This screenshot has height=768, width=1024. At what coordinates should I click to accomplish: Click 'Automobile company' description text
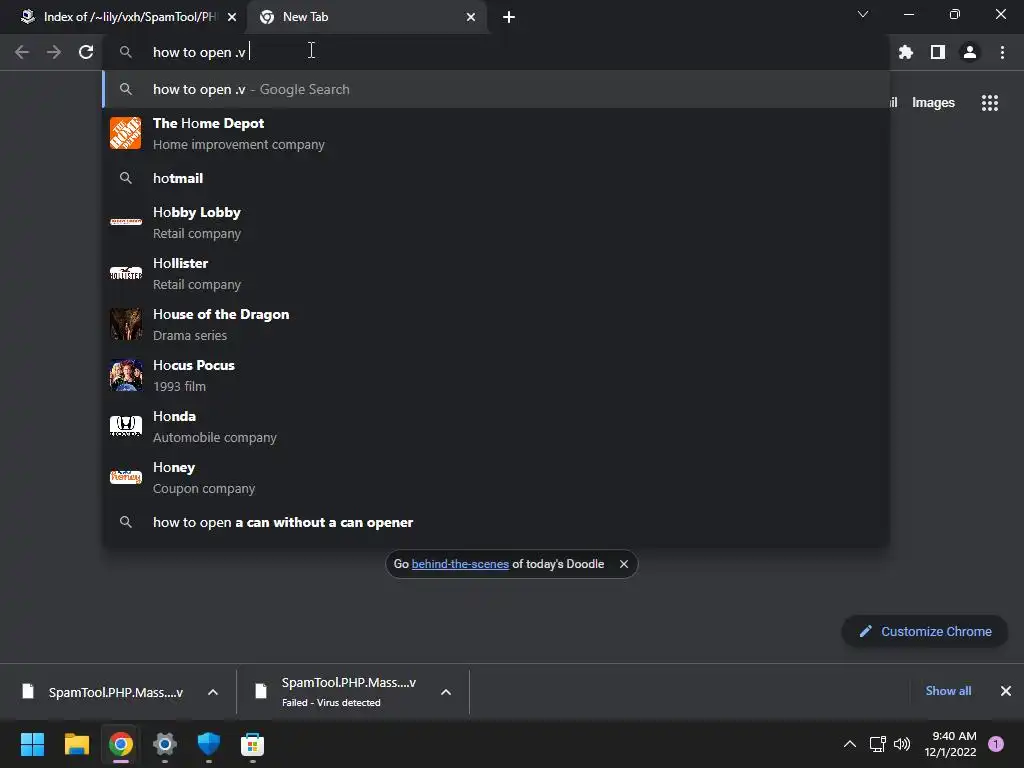point(214,438)
